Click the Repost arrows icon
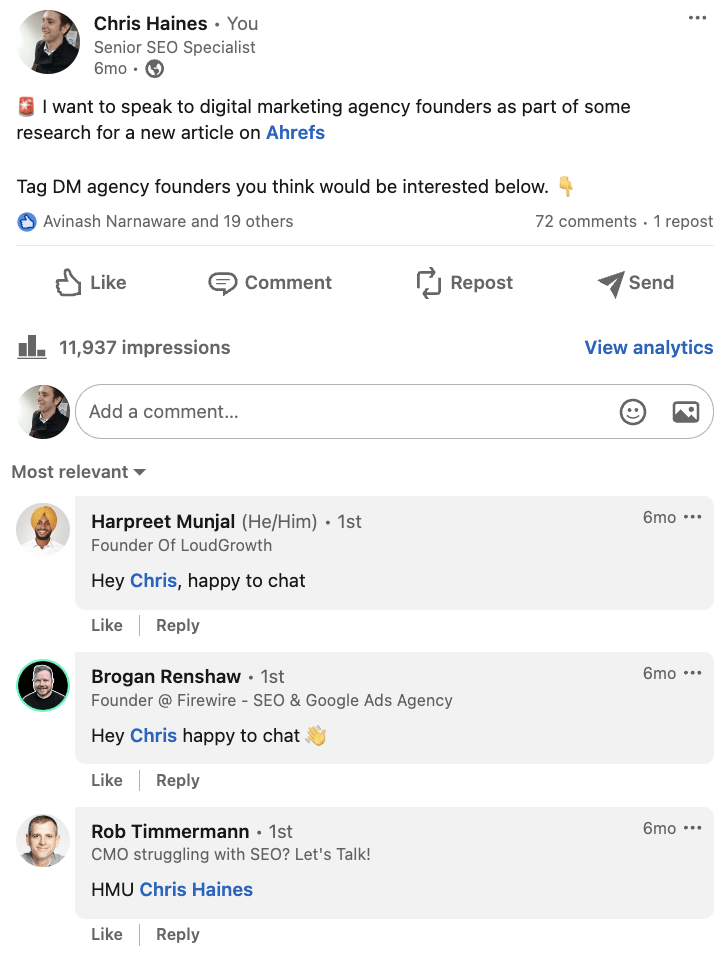The width and height of the screenshot is (724, 956). point(428,282)
